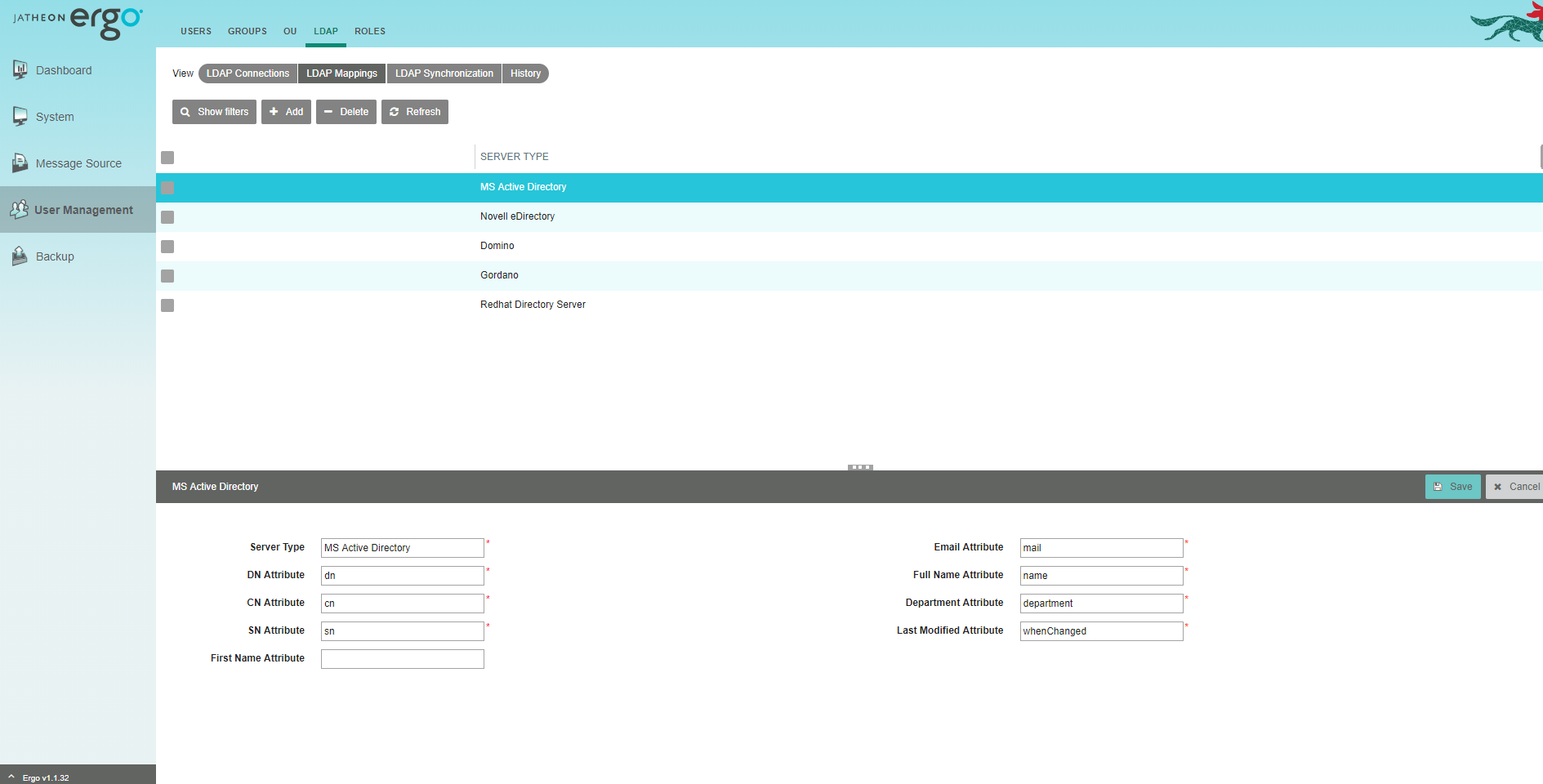
Task: Switch to the OU tab
Action: point(290,31)
